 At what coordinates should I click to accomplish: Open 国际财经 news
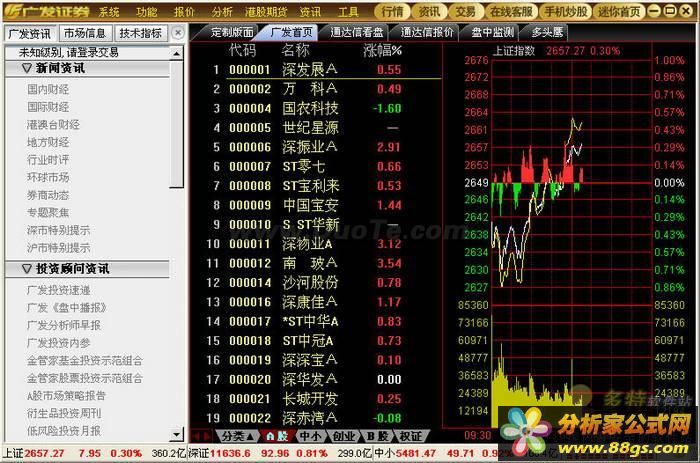coord(48,107)
